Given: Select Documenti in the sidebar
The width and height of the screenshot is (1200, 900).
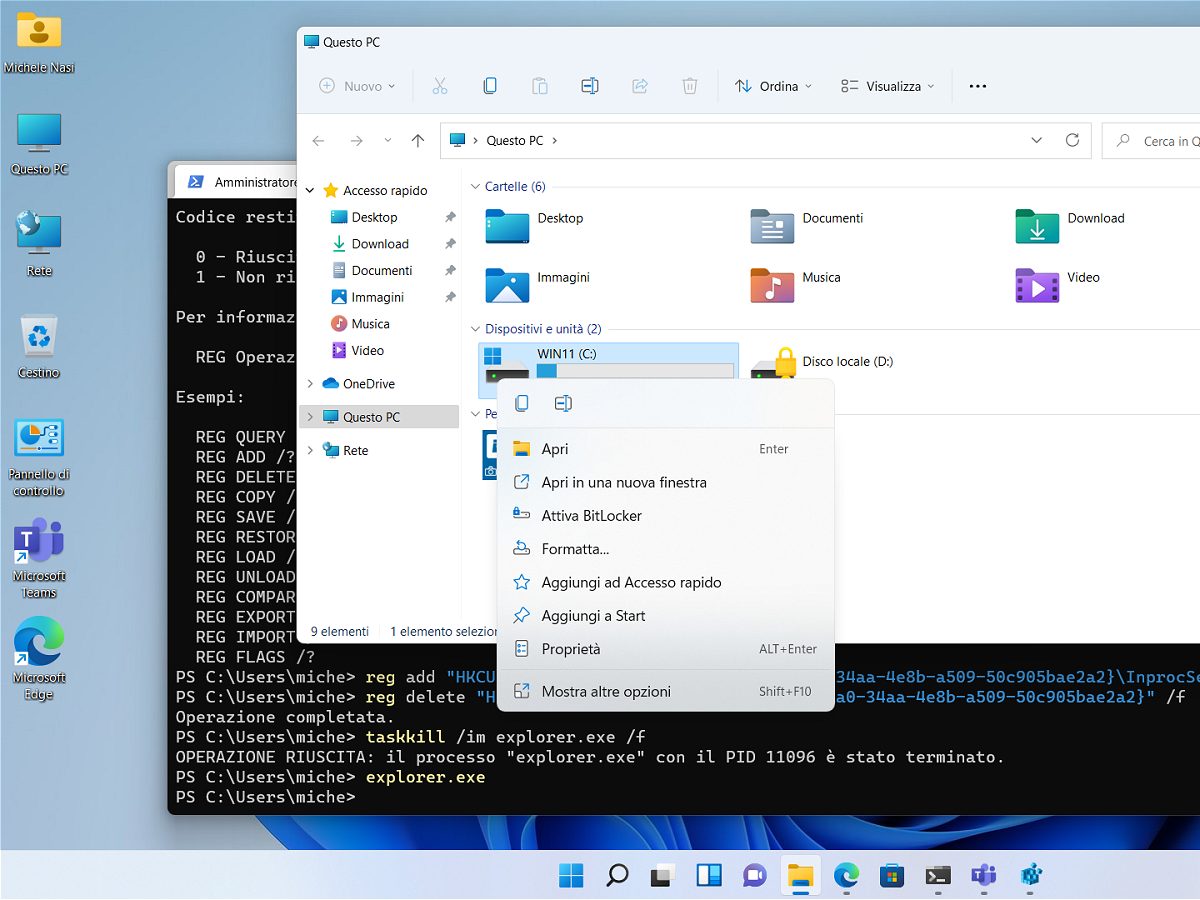Looking at the screenshot, I should pyautogui.click(x=381, y=271).
